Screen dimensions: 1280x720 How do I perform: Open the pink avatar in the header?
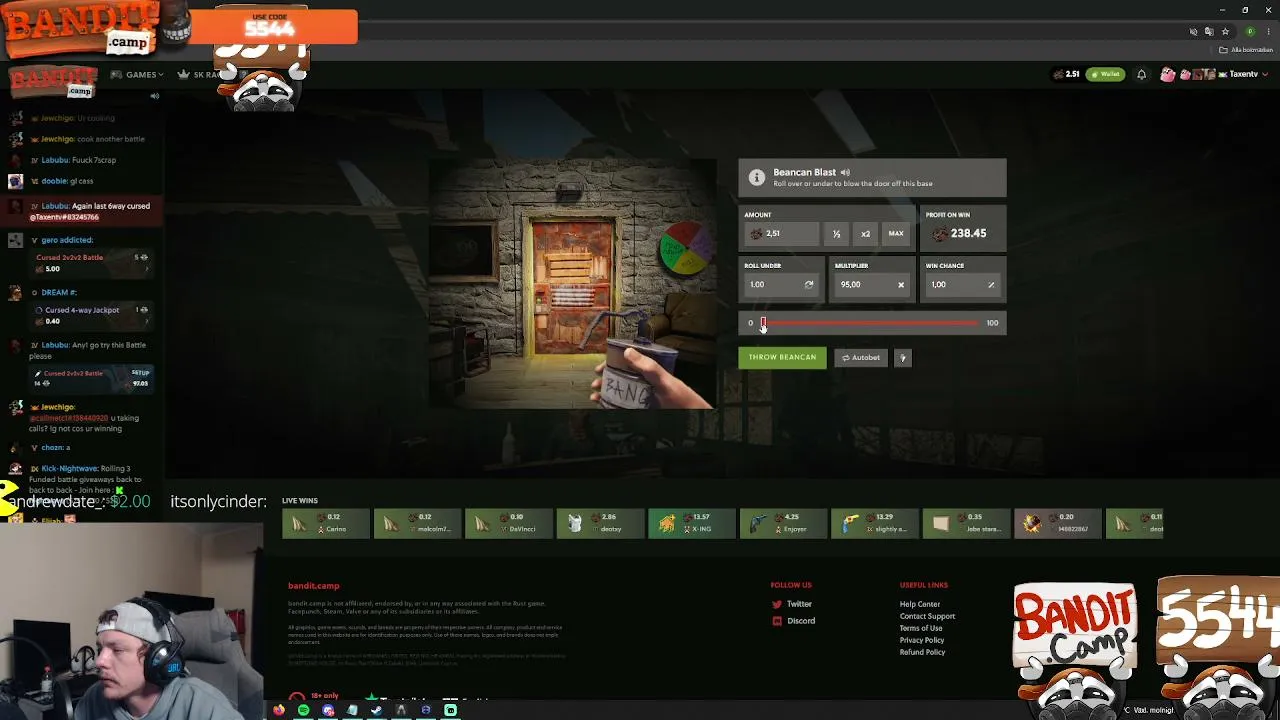[x=1168, y=74]
